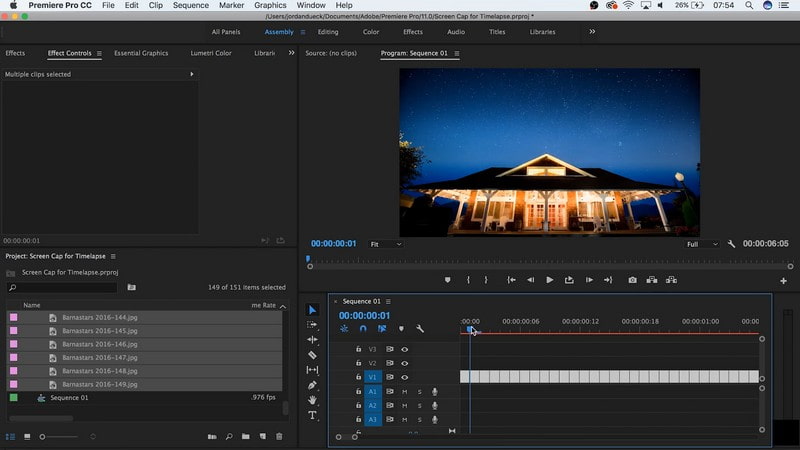Select the Type tool

pos(312,415)
